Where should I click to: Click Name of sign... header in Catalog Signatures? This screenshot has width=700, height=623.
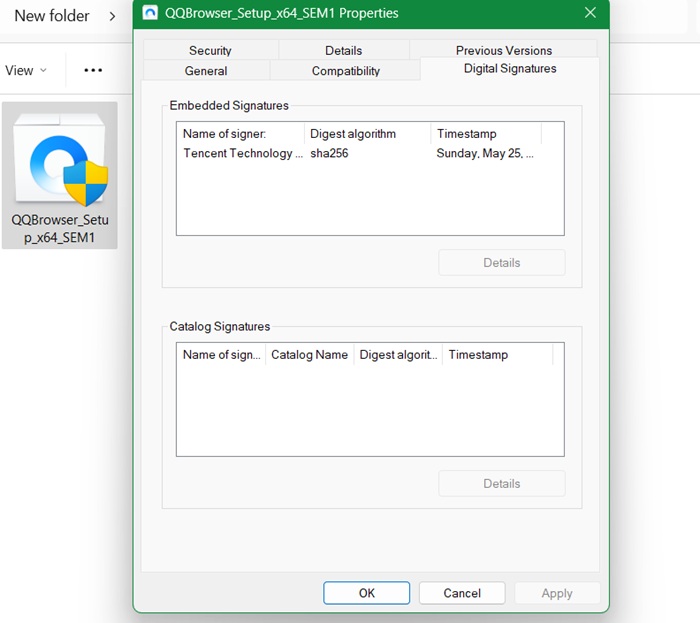tap(221, 354)
